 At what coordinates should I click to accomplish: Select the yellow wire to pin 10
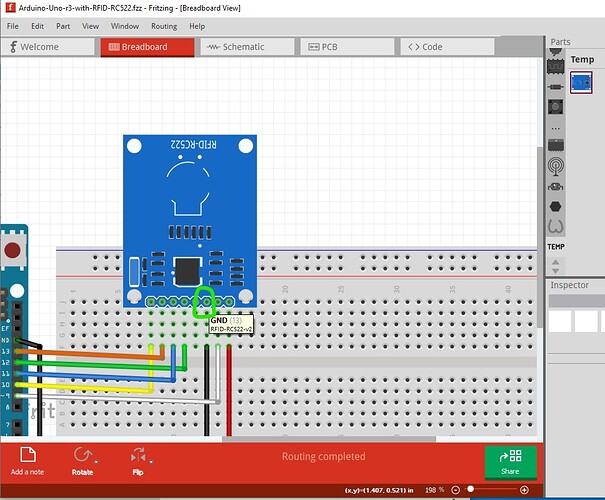[85, 388]
